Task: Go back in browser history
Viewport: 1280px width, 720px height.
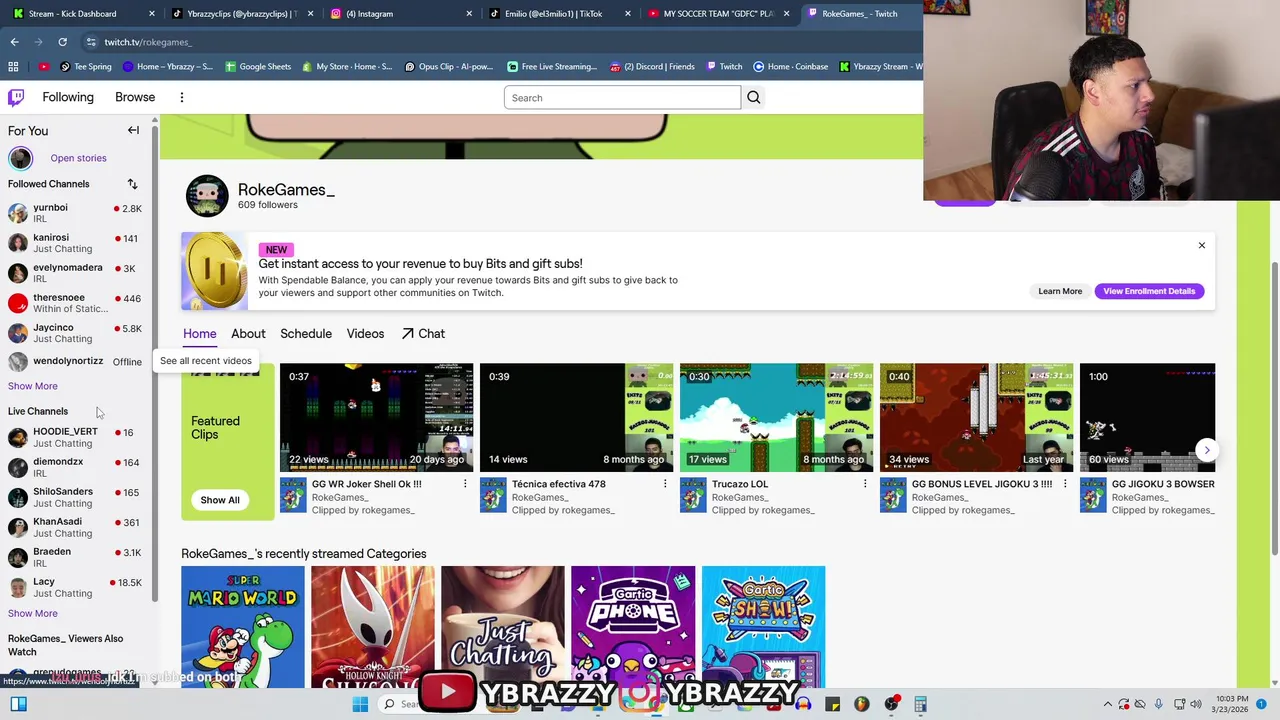Action: click(x=14, y=42)
